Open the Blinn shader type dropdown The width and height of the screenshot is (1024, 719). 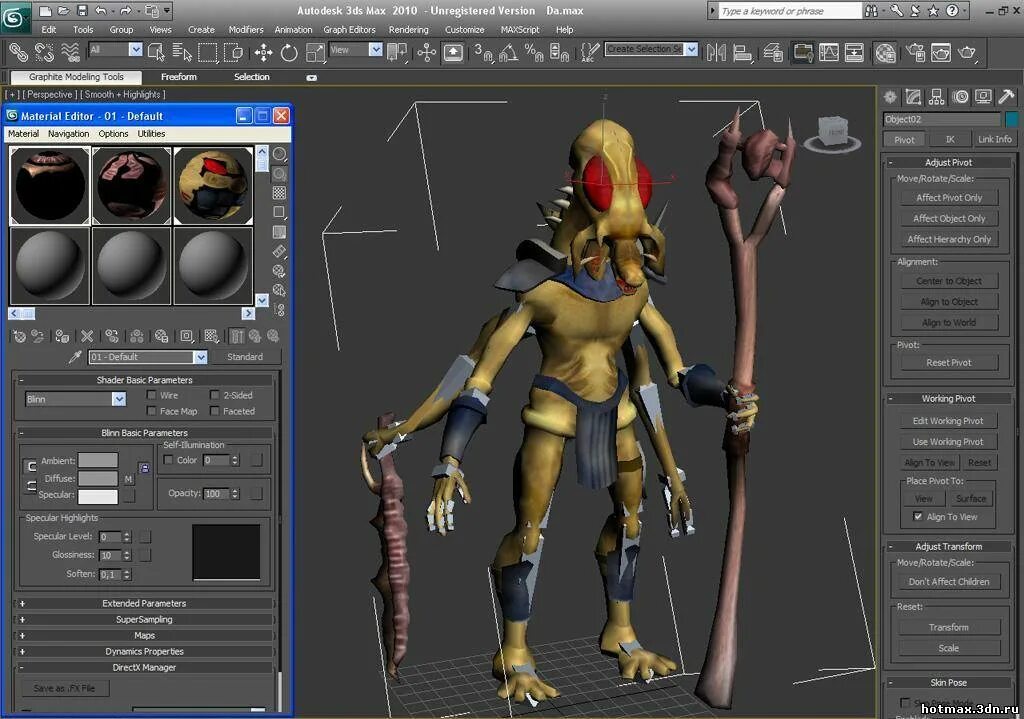click(118, 399)
